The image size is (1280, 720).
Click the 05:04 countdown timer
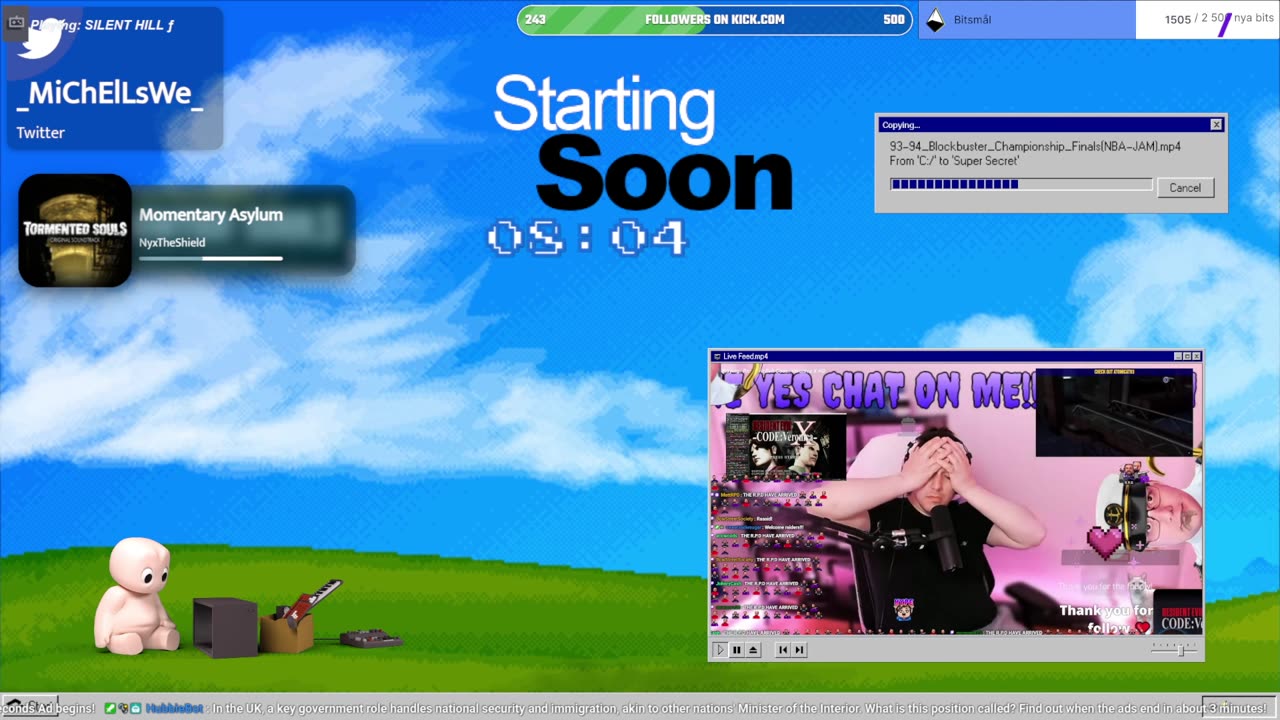[x=587, y=239]
